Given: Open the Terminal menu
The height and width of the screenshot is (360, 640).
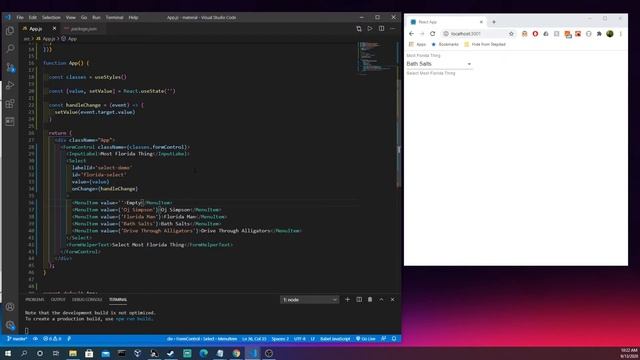Looking at the screenshot, I should click(x=115, y=18).
